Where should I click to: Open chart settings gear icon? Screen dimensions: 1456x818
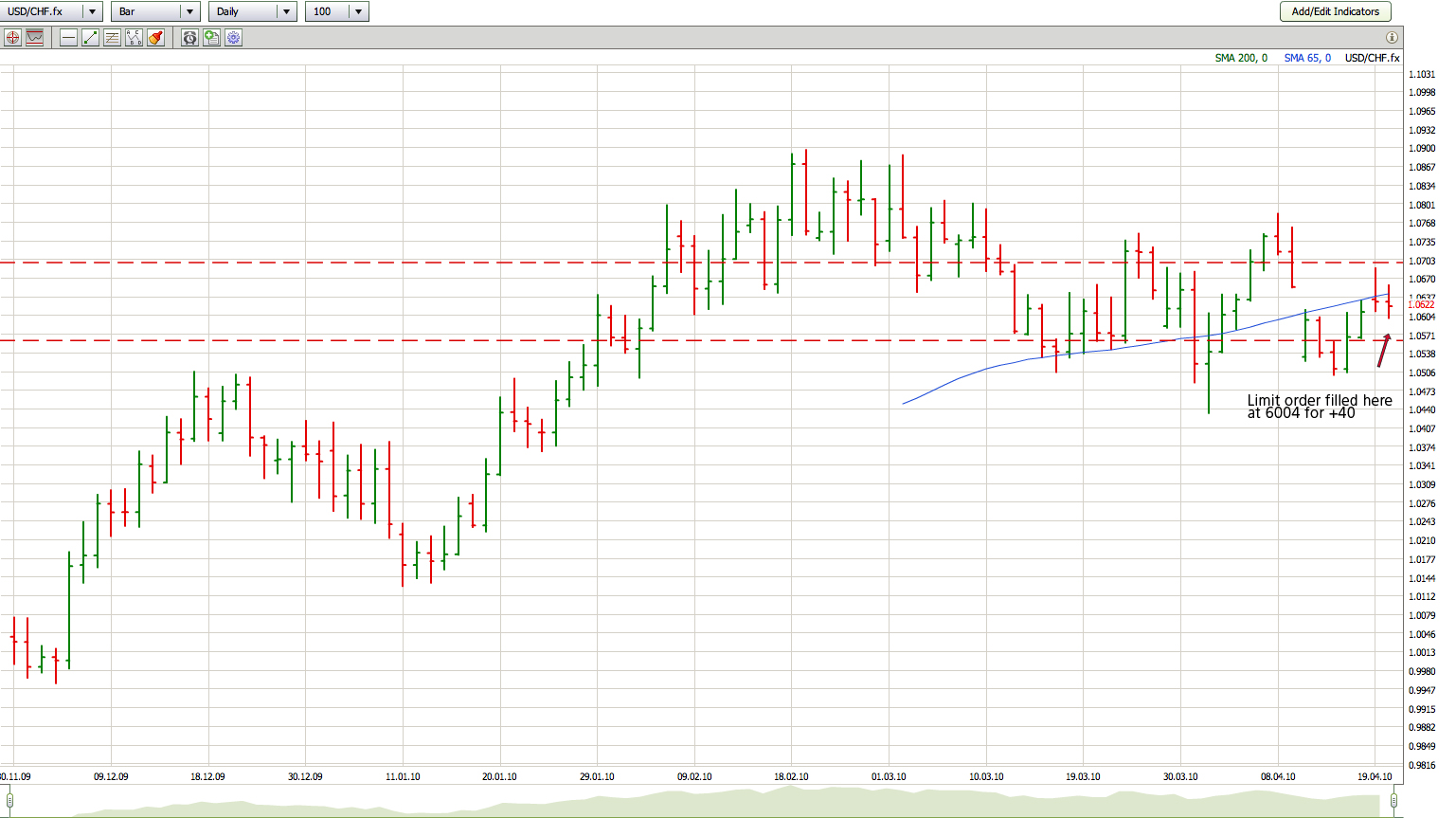tap(233, 38)
